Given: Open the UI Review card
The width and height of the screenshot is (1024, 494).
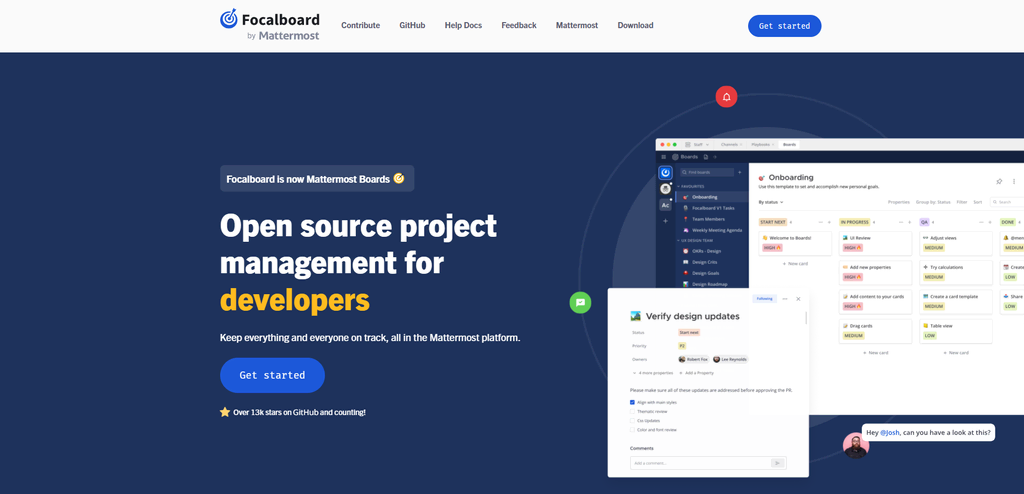Looking at the screenshot, I should tap(875, 243).
